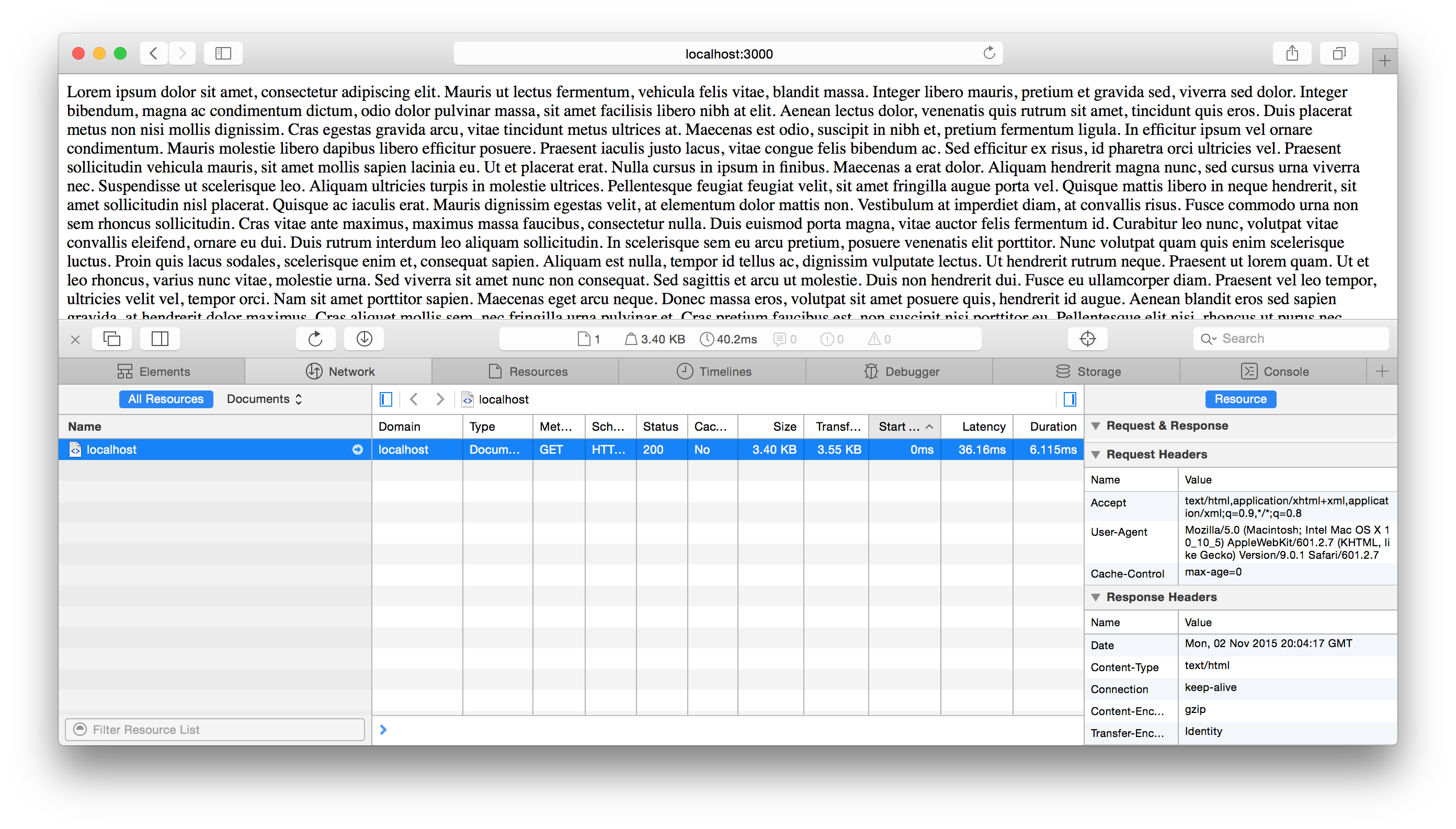Open the Documents filter dropdown

point(264,399)
